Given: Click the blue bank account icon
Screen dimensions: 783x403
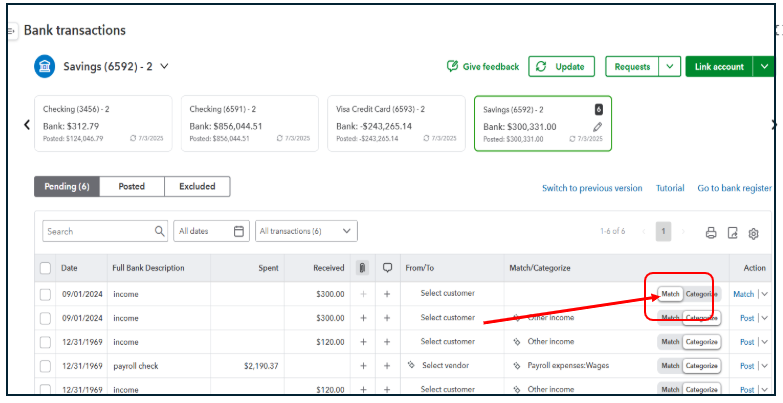Looking at the screenshot, I should click(x=44, y=66).
